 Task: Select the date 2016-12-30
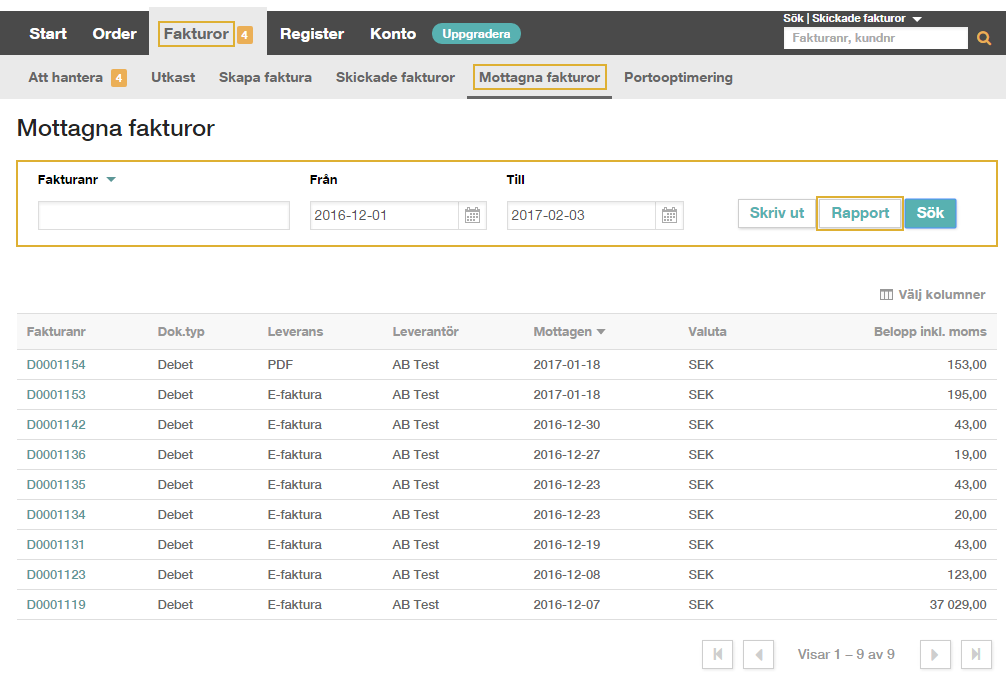[x=567, y=425]
